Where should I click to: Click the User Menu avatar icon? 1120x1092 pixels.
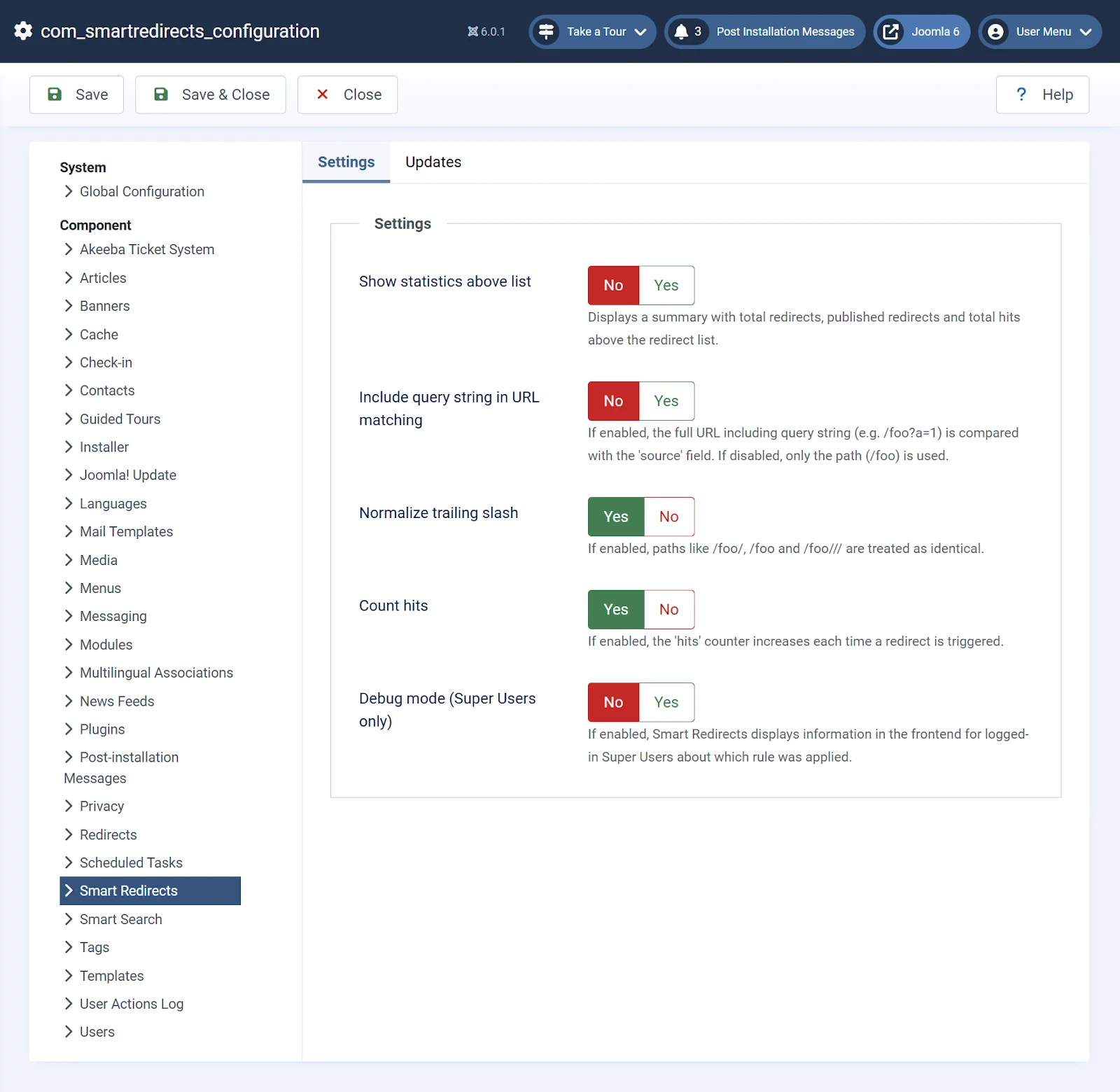click(x=995, y=31)
